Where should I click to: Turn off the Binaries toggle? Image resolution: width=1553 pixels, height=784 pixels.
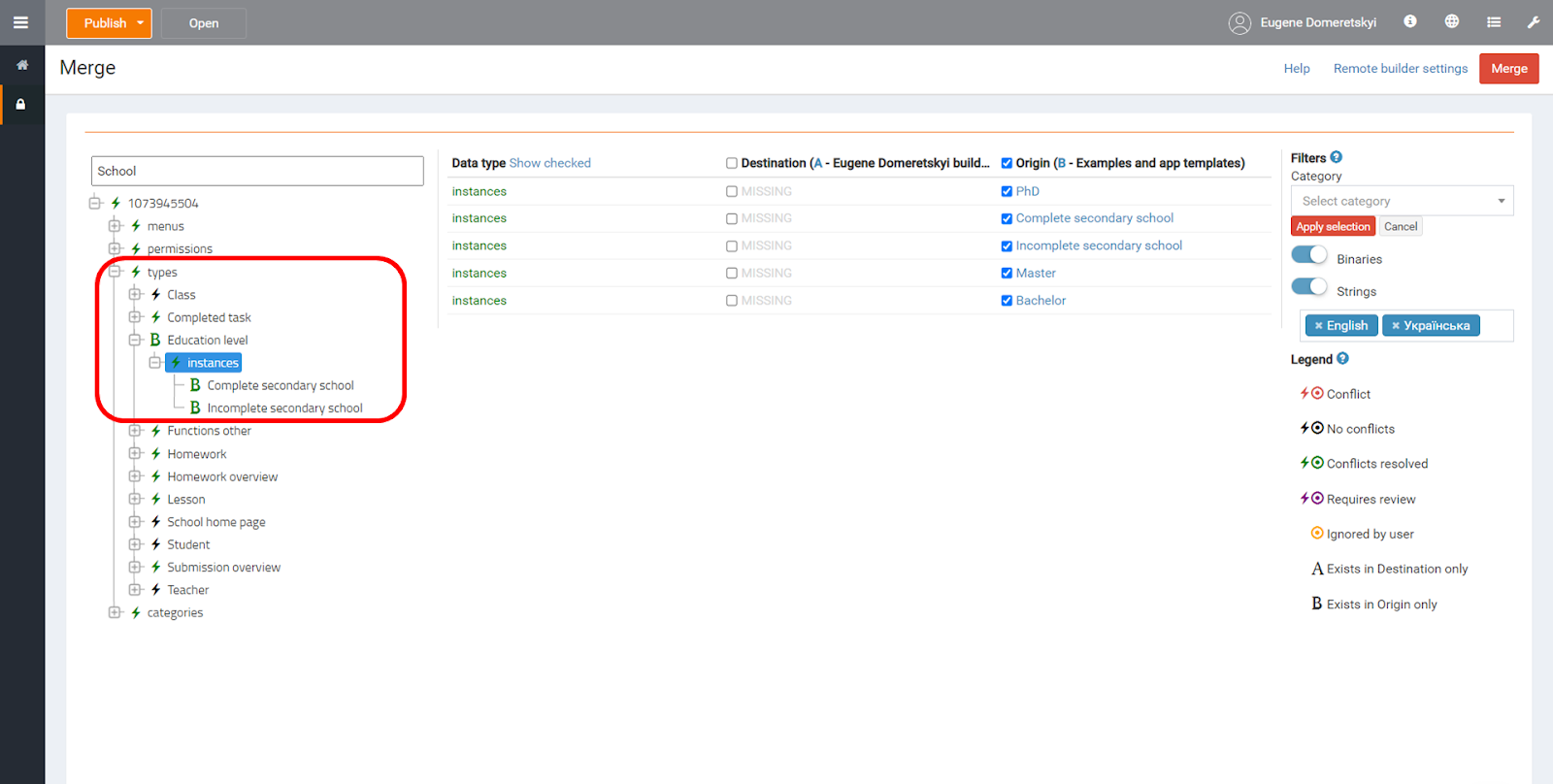[1309, 254]
